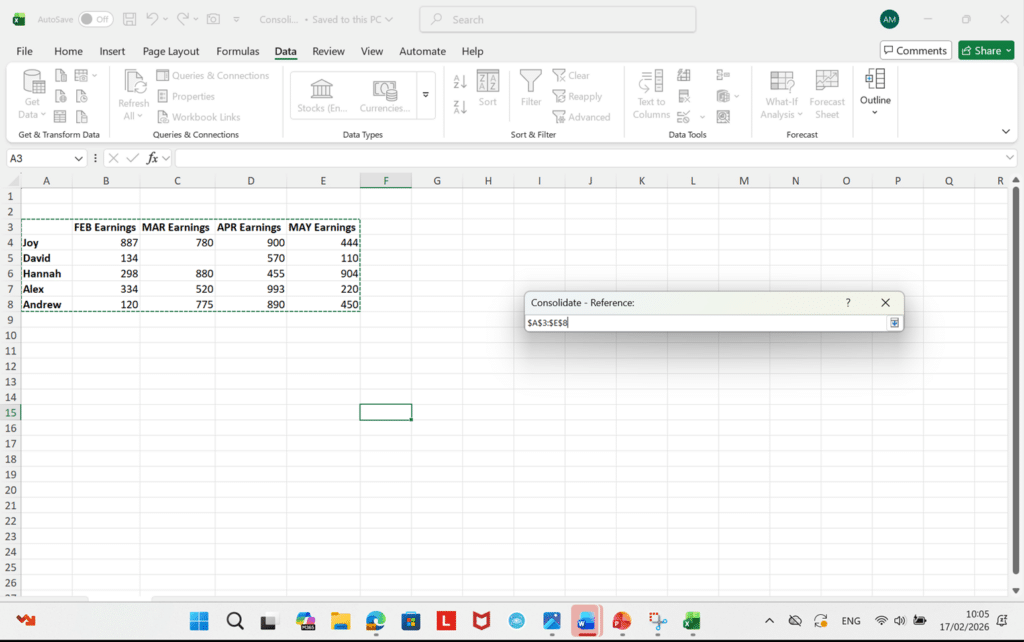Collapse the ribbon with the chevron
The height and width of the screenshot is (642, 1024).
click(1006, 131)
